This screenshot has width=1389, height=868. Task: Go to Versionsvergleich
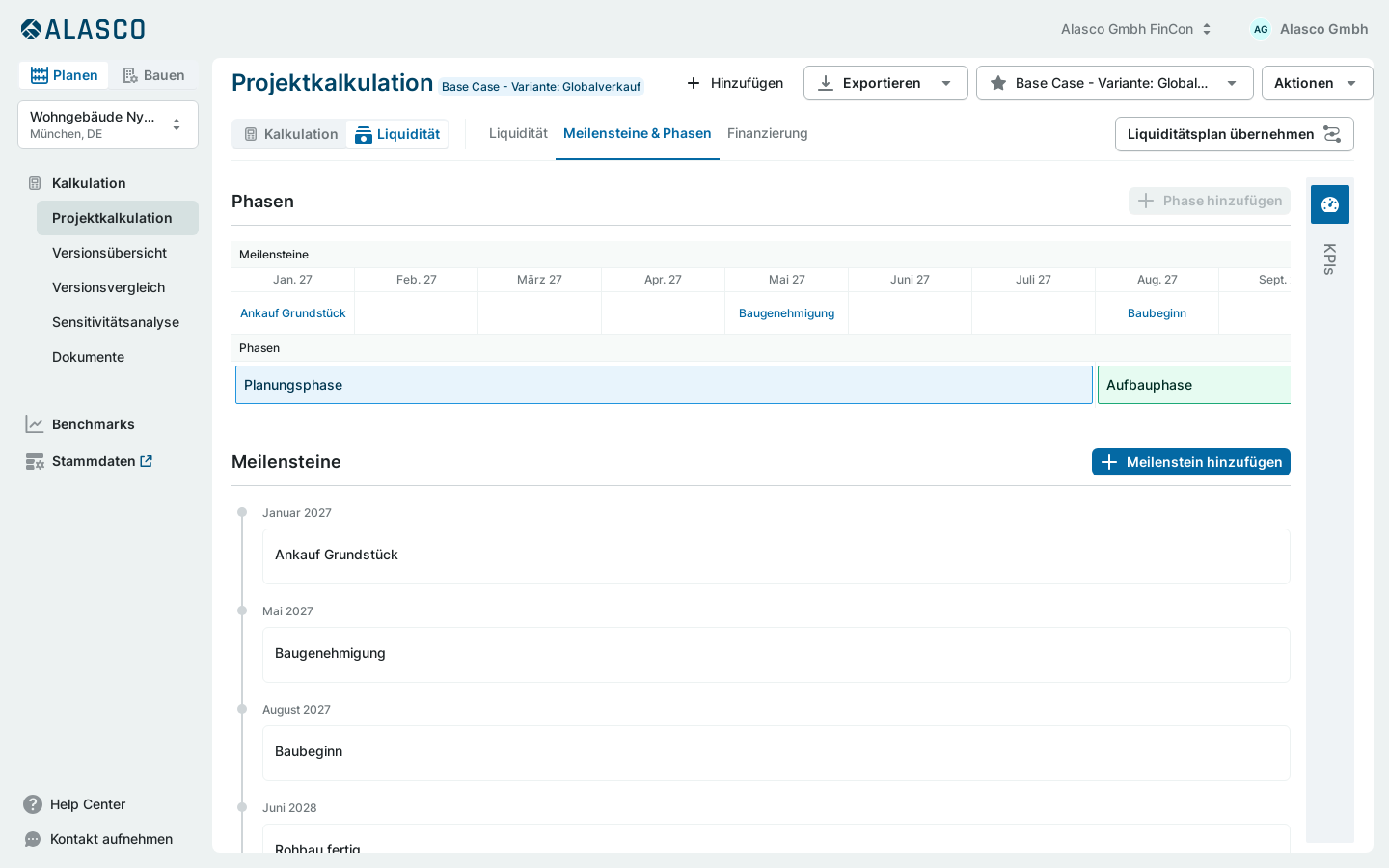click(x=118, y=287)
